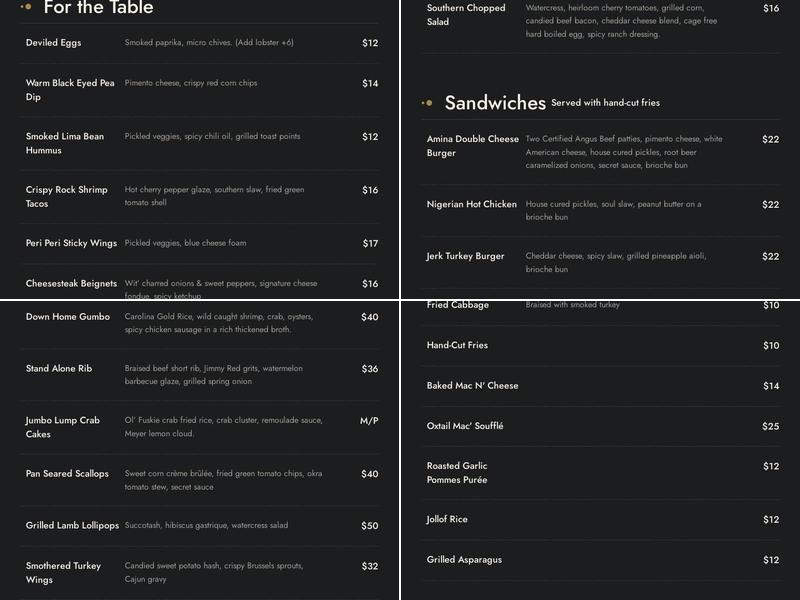Pick the Jerk Turkey Burger

tap(601, 262)
